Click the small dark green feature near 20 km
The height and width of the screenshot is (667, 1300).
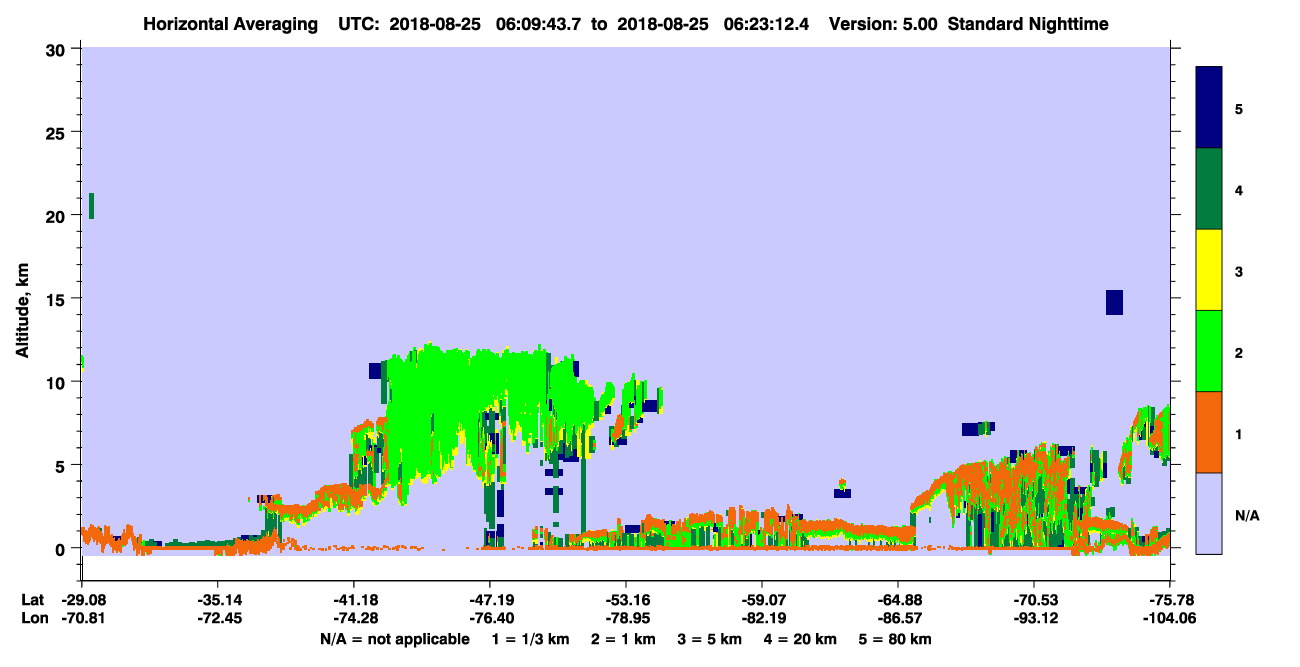[x=91, y=206]
